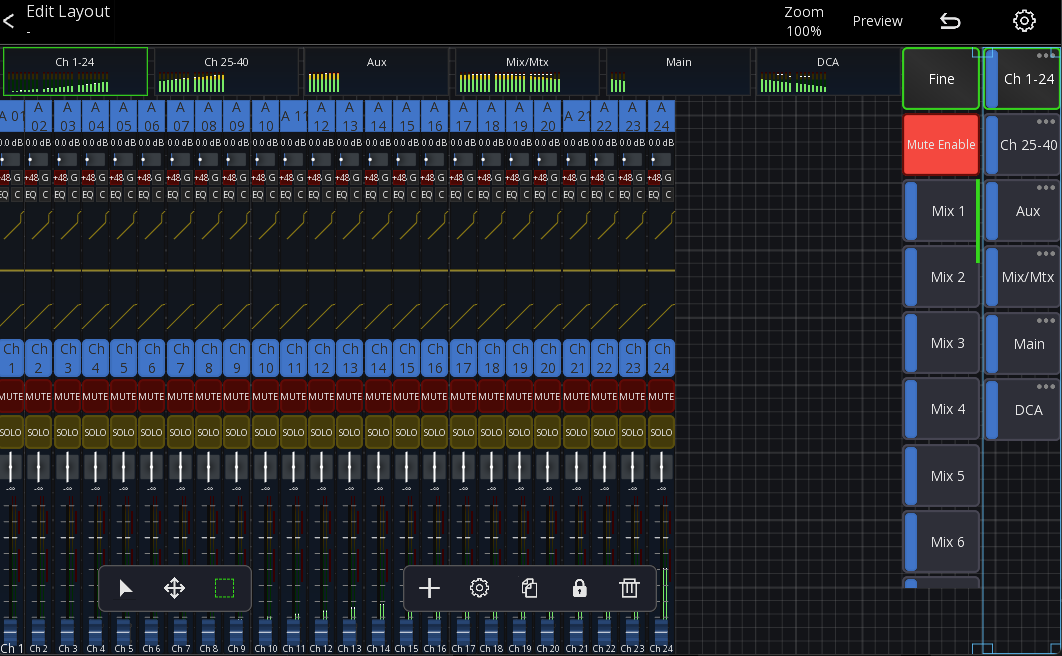1062x656 pixels.
Task: Switch to the Mix/Mtx layer tab with meters
Action: click(x=527, y=72)
